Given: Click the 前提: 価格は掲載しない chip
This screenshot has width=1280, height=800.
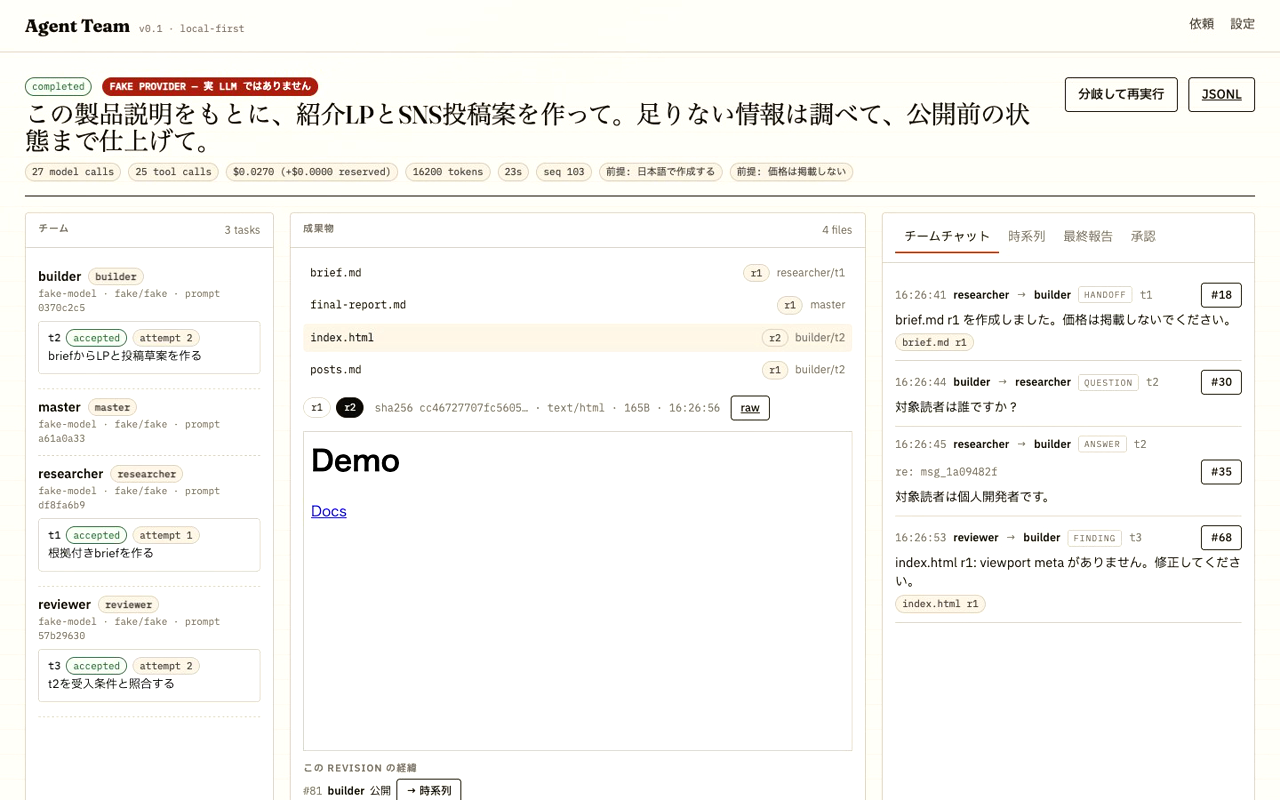Looking at the screenshot, I should (x=791, y=172).
